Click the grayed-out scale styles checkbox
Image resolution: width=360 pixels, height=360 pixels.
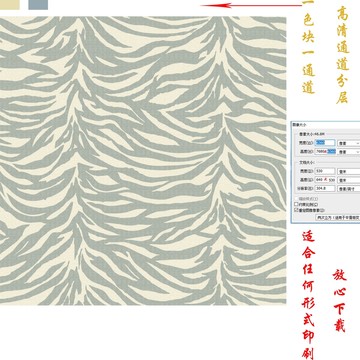tap(296, 199)
